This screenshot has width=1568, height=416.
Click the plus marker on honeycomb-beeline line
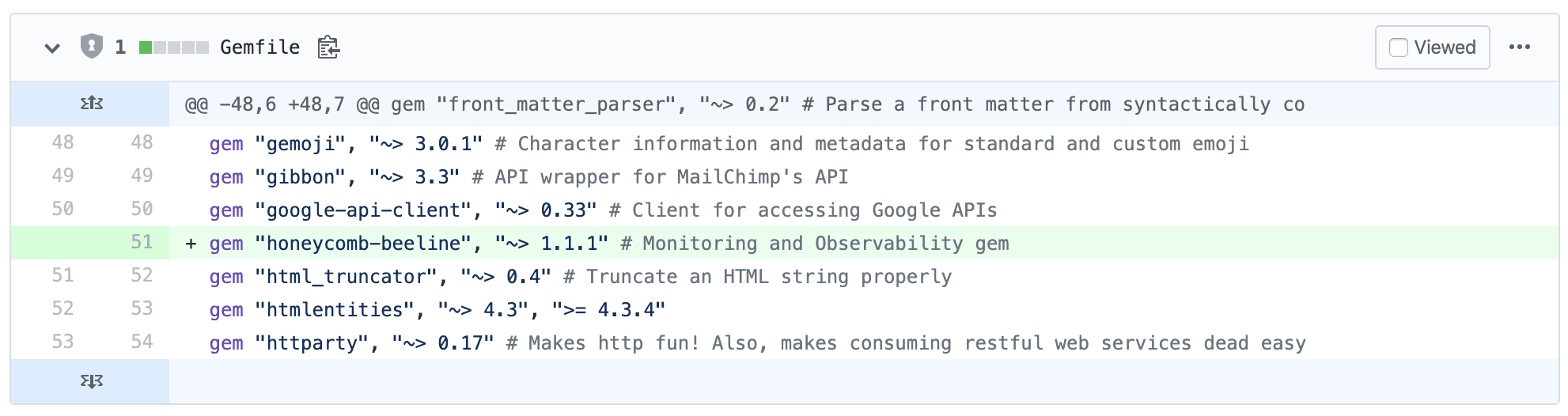click(191, 244)
